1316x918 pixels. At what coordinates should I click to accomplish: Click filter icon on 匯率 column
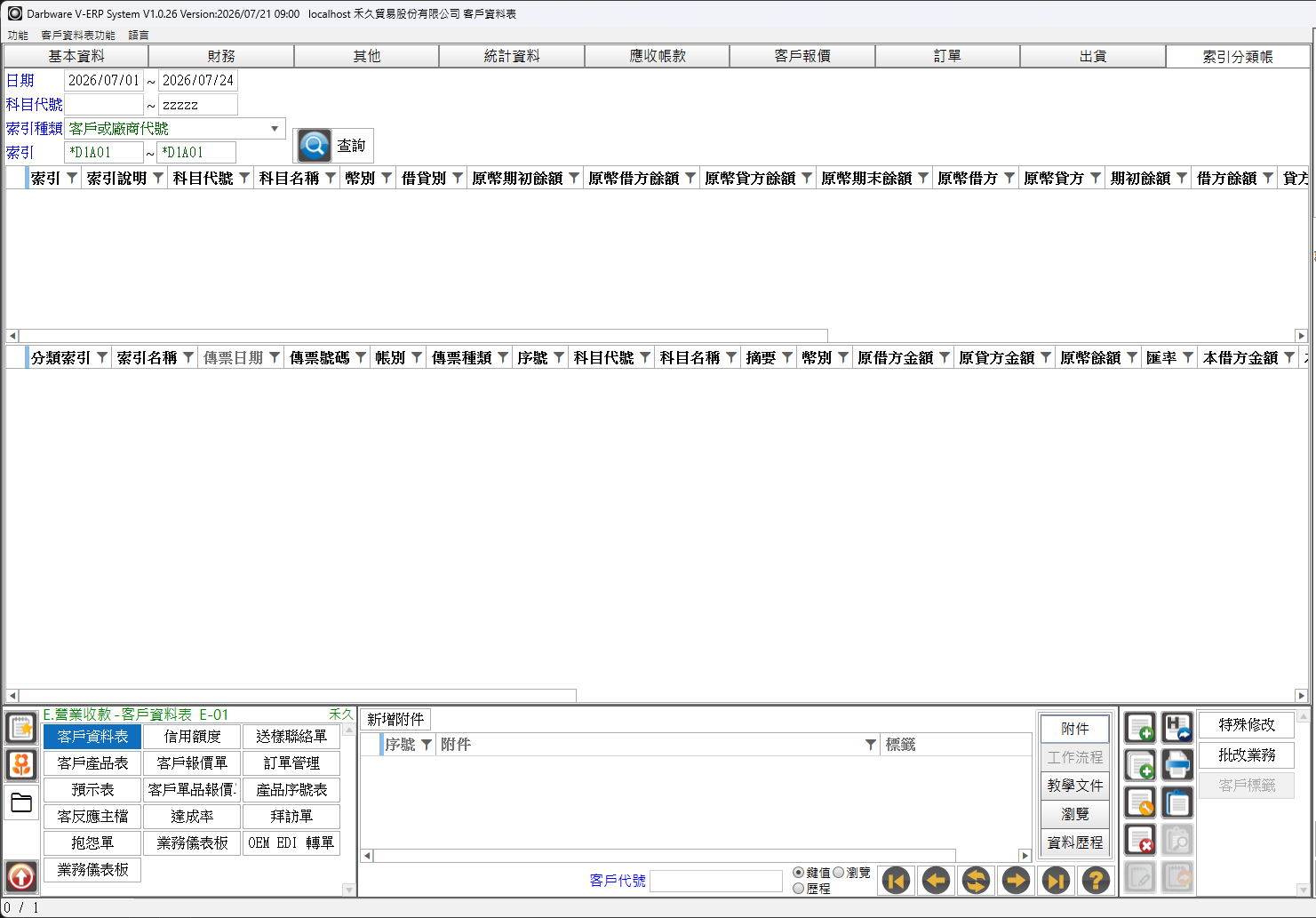(x=1188, y=358)
